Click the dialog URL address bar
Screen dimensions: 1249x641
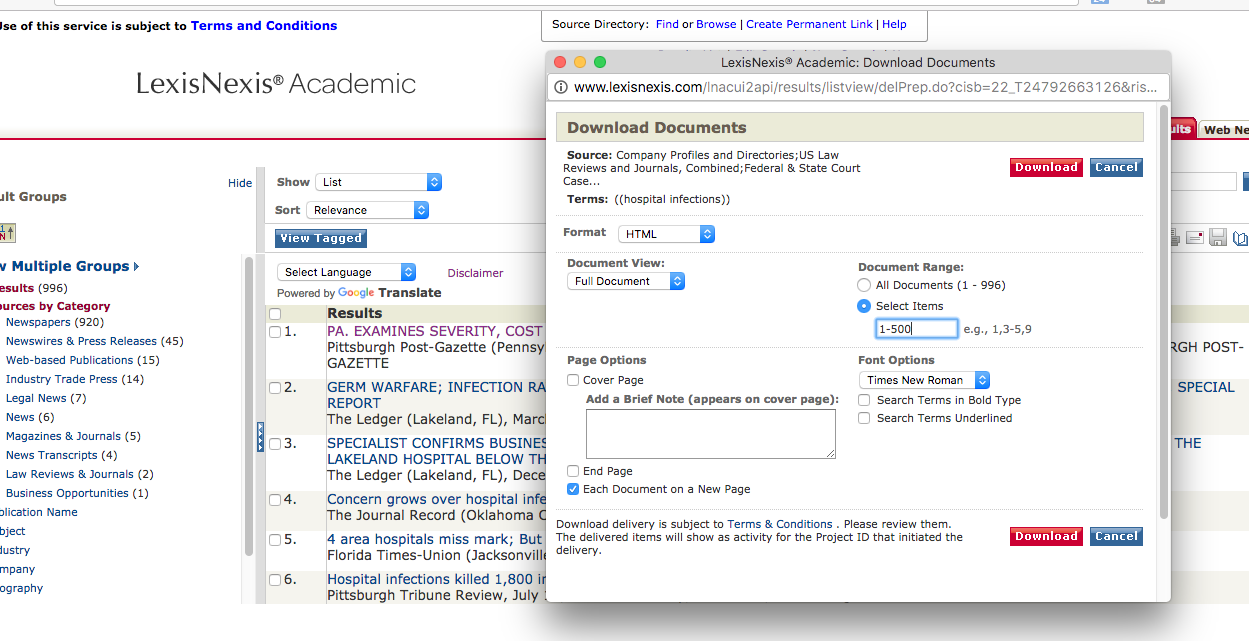pyautogui.click(x=860, y=87)
